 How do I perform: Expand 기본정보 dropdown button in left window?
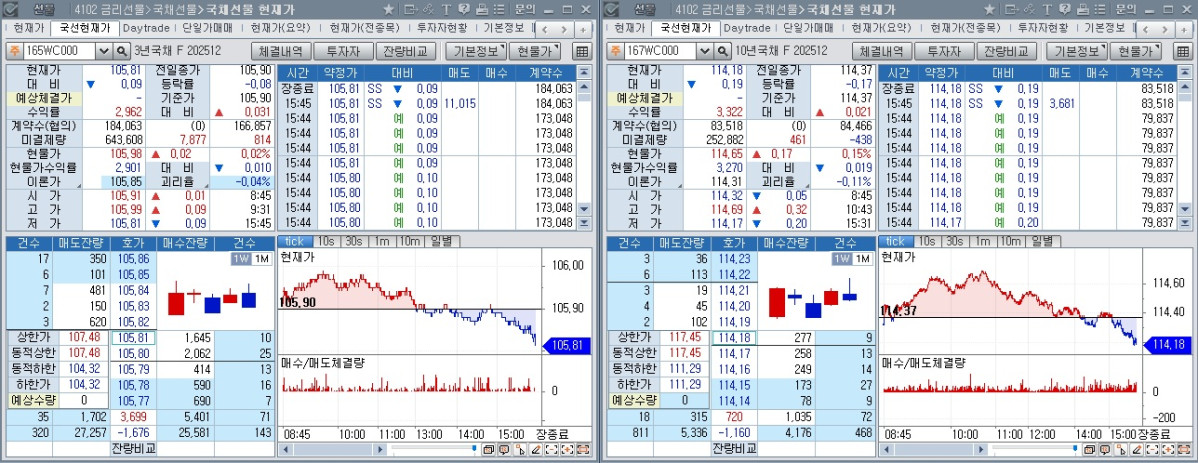coord(477,51)
